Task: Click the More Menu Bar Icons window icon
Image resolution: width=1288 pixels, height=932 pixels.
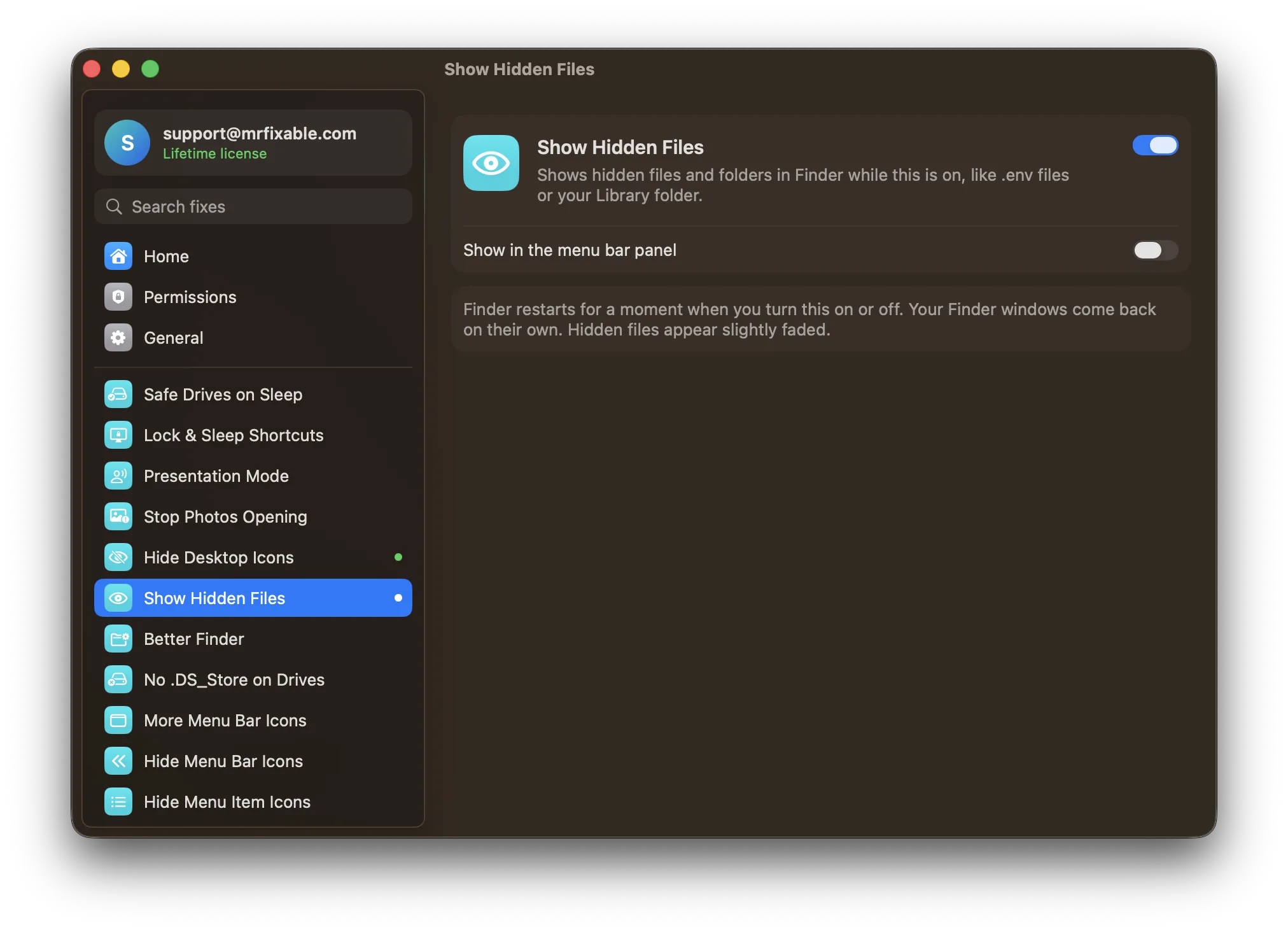Action: pos(118,721)
